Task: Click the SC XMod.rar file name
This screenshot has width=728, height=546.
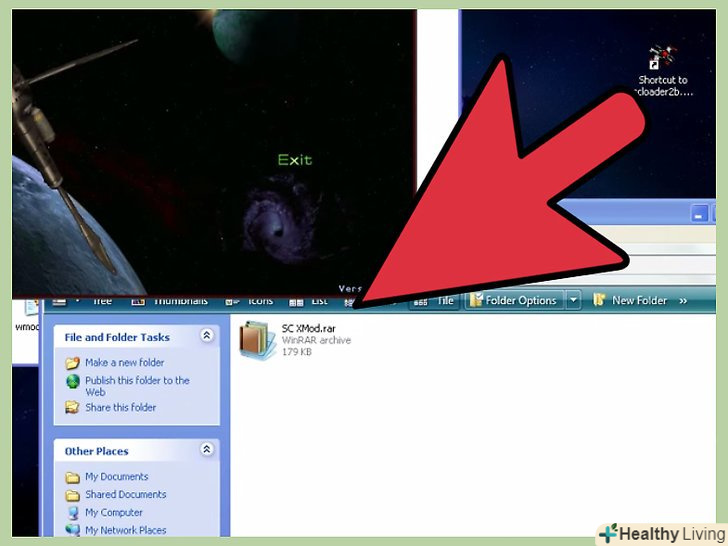Action: [308, 328]
